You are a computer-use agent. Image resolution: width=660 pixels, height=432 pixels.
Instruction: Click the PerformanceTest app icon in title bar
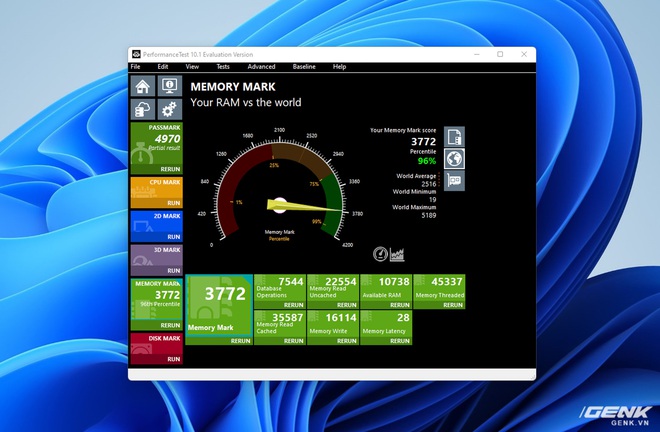point(136,54)
